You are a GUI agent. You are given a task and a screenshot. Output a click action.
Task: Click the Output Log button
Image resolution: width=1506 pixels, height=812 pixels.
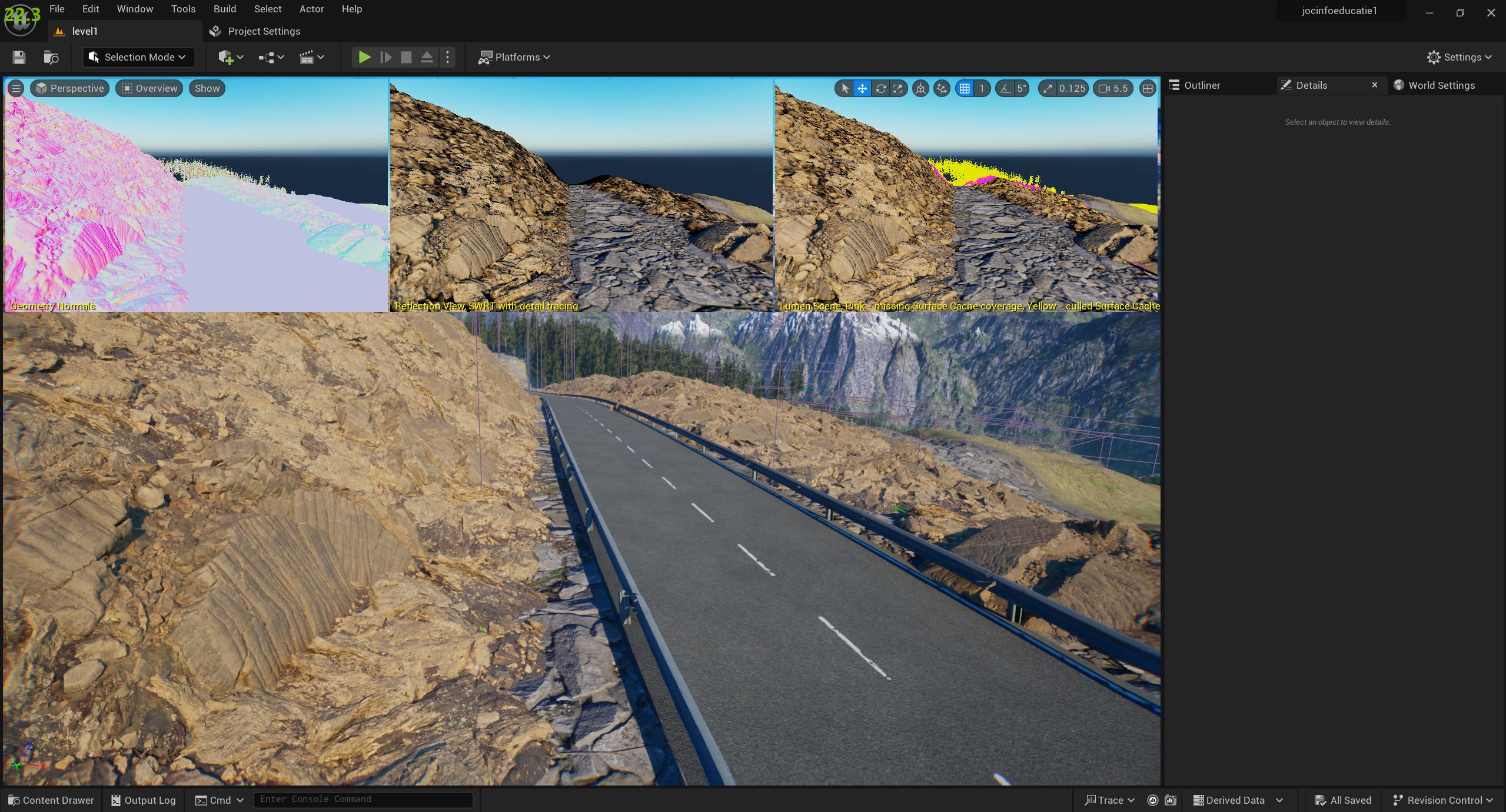(x=144, y=800)
